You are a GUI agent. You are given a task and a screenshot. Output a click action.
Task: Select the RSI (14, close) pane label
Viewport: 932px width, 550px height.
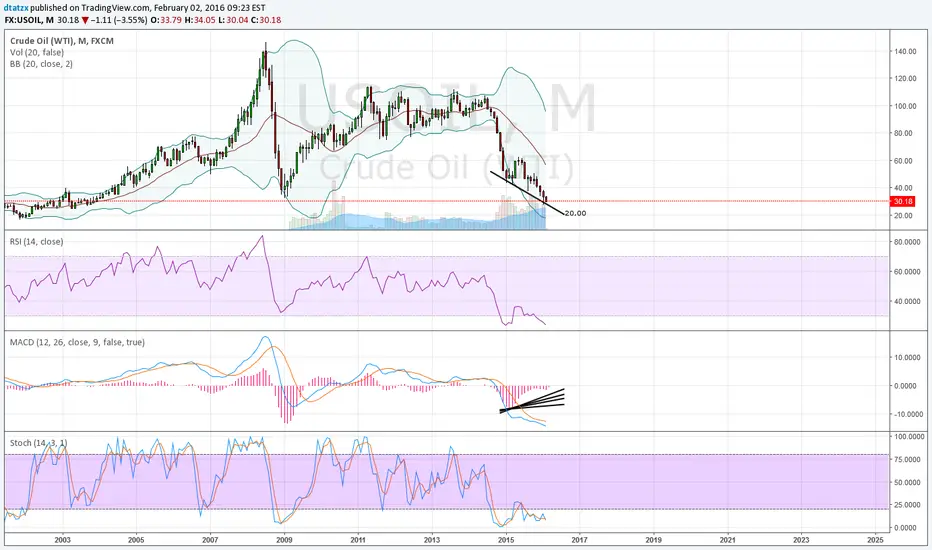pos(37,241)
